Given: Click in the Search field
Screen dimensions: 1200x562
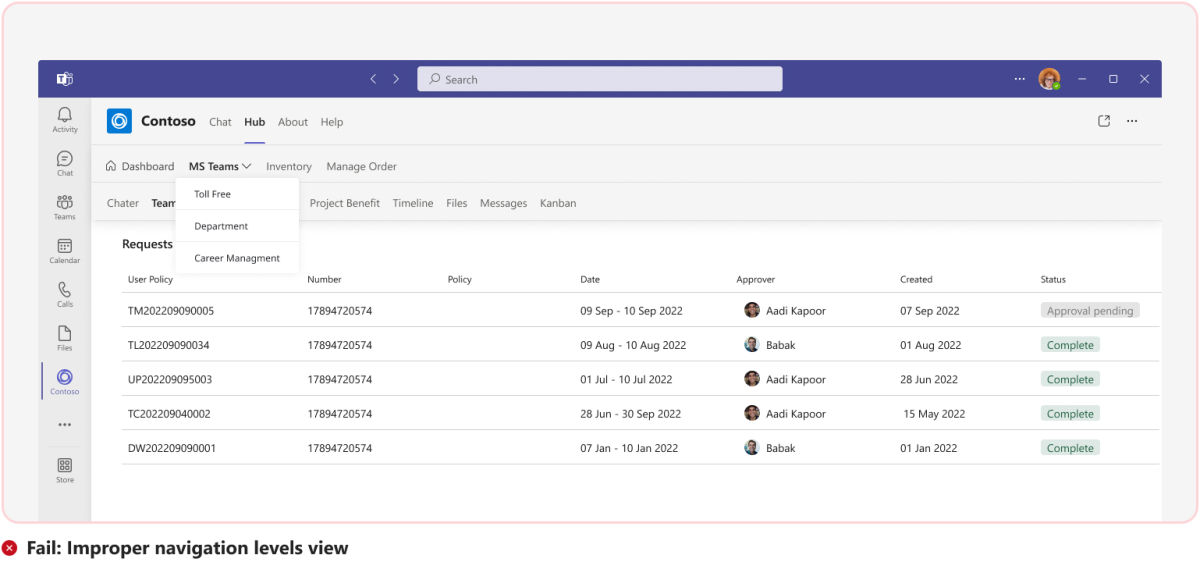Looking at the screenshot, I should tap(600, 79).
